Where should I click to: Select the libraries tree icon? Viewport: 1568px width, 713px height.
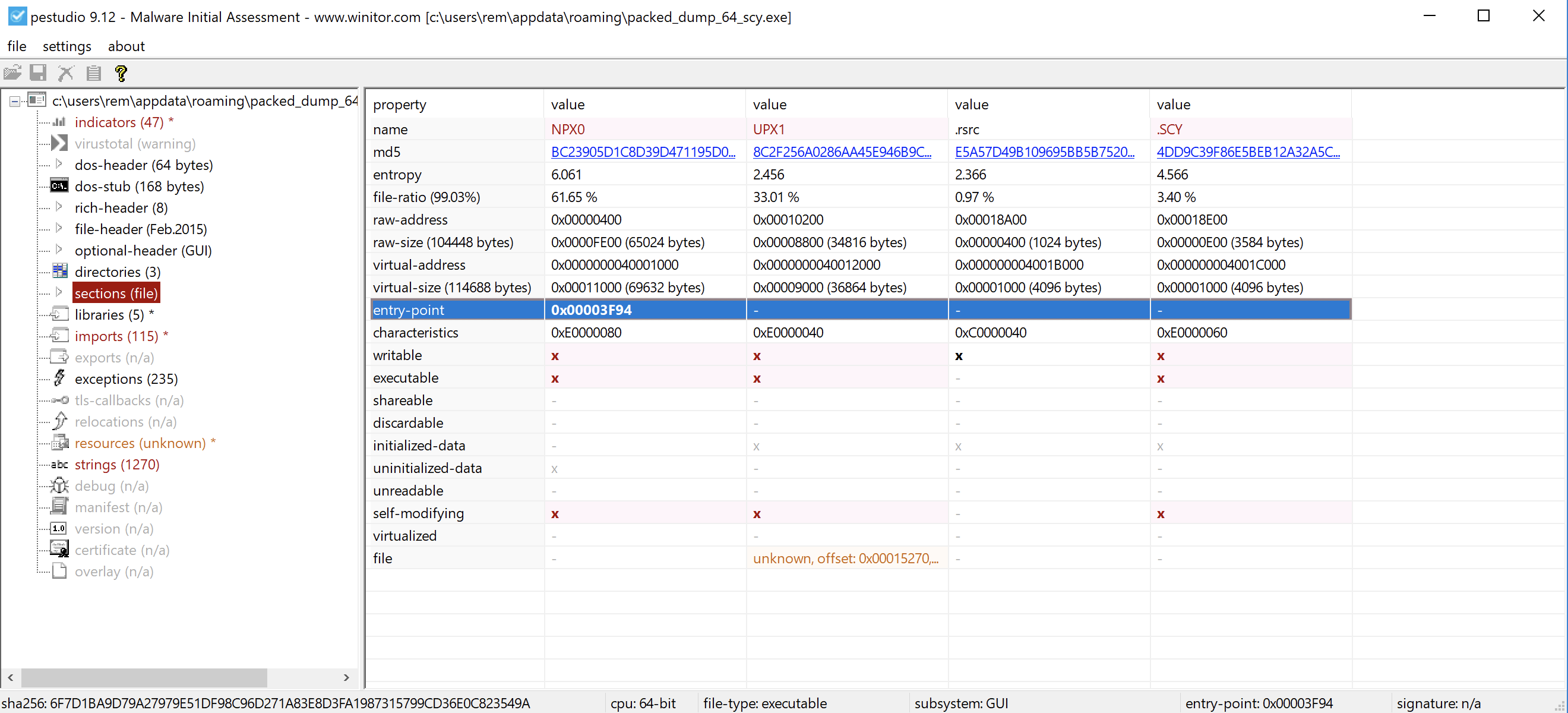pos(59,314)
